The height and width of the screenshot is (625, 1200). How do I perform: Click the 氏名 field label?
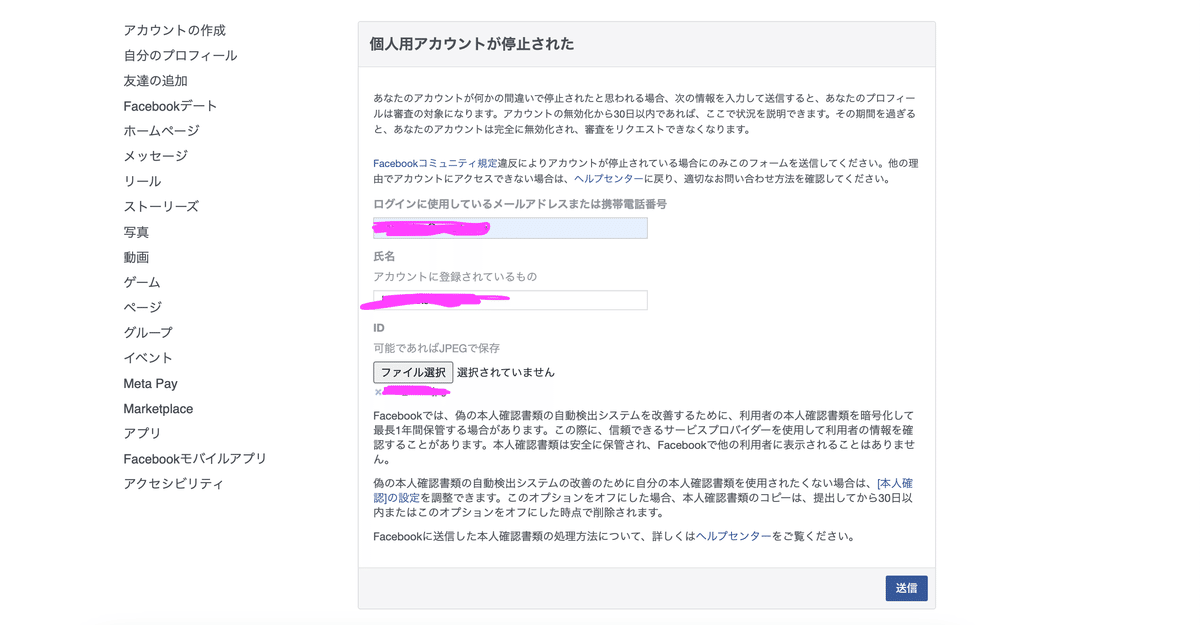tap(384, 257)
